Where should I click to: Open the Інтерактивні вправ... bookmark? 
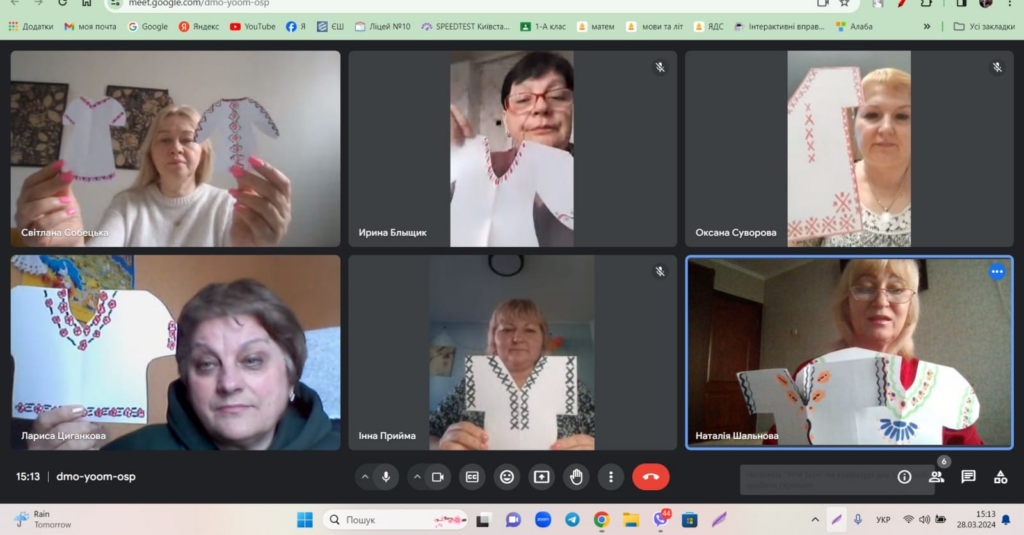tap(779, 27)
